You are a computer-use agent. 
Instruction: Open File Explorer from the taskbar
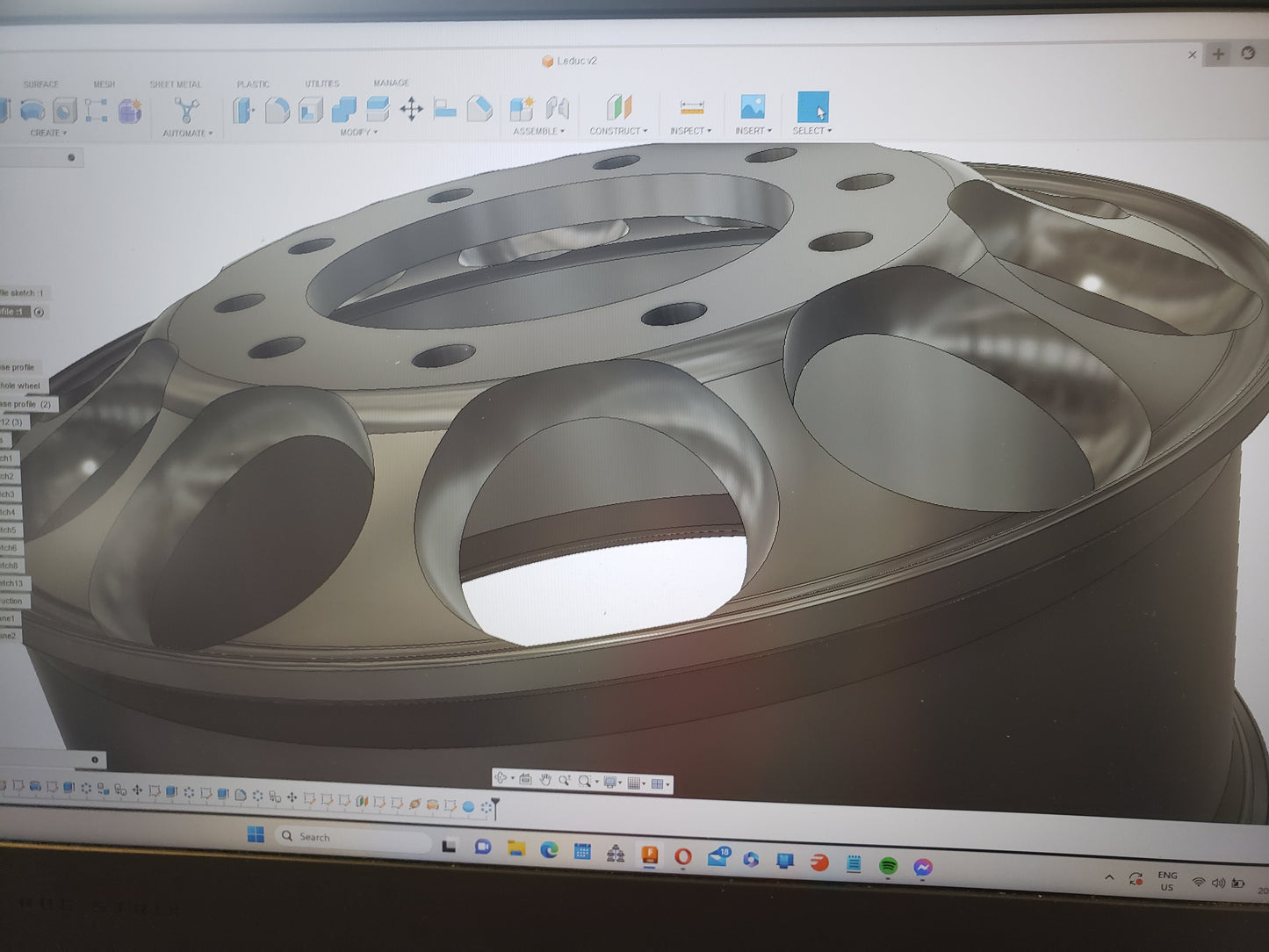(x=516, y=848)
